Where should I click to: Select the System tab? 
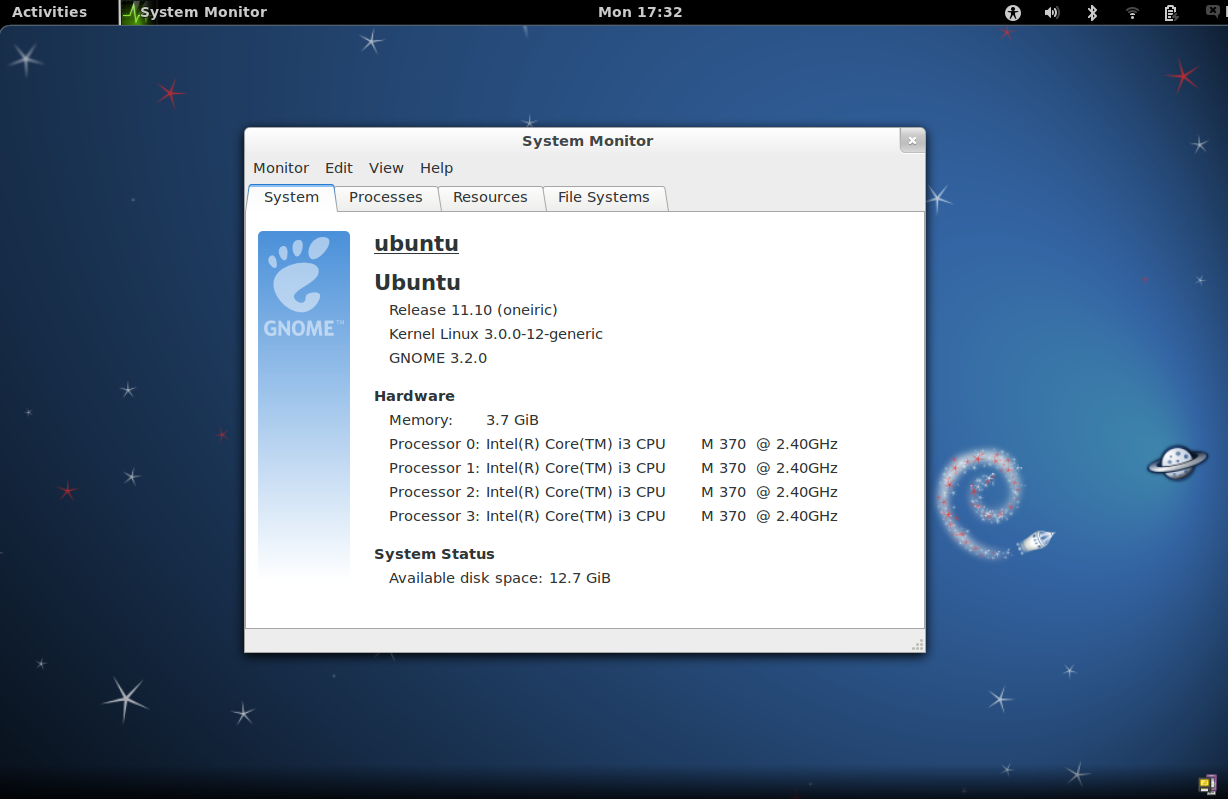291,198
